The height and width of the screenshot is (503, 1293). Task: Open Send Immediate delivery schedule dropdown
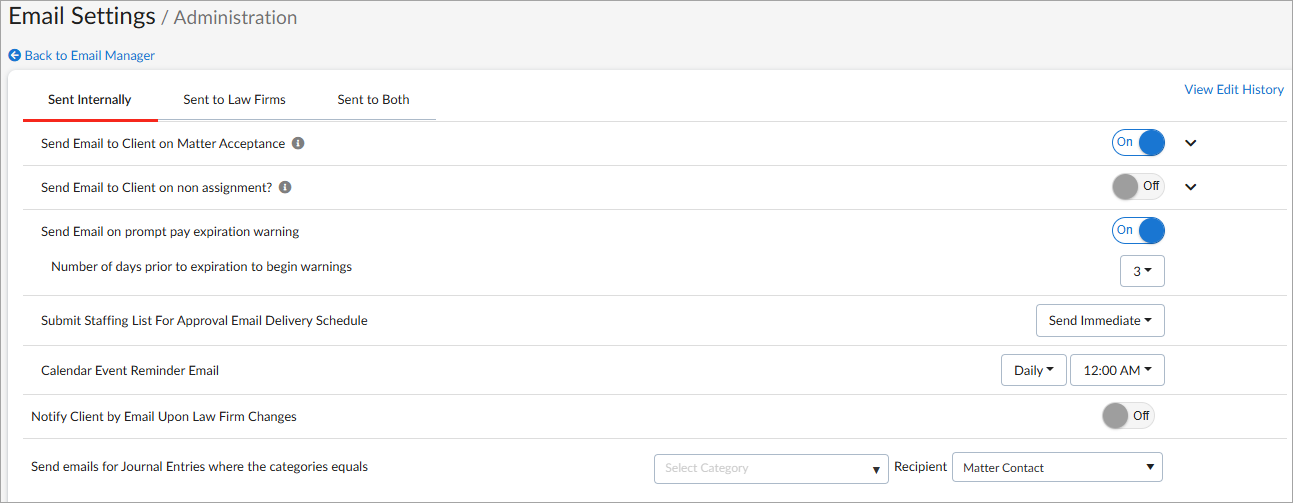[1100, 321]
